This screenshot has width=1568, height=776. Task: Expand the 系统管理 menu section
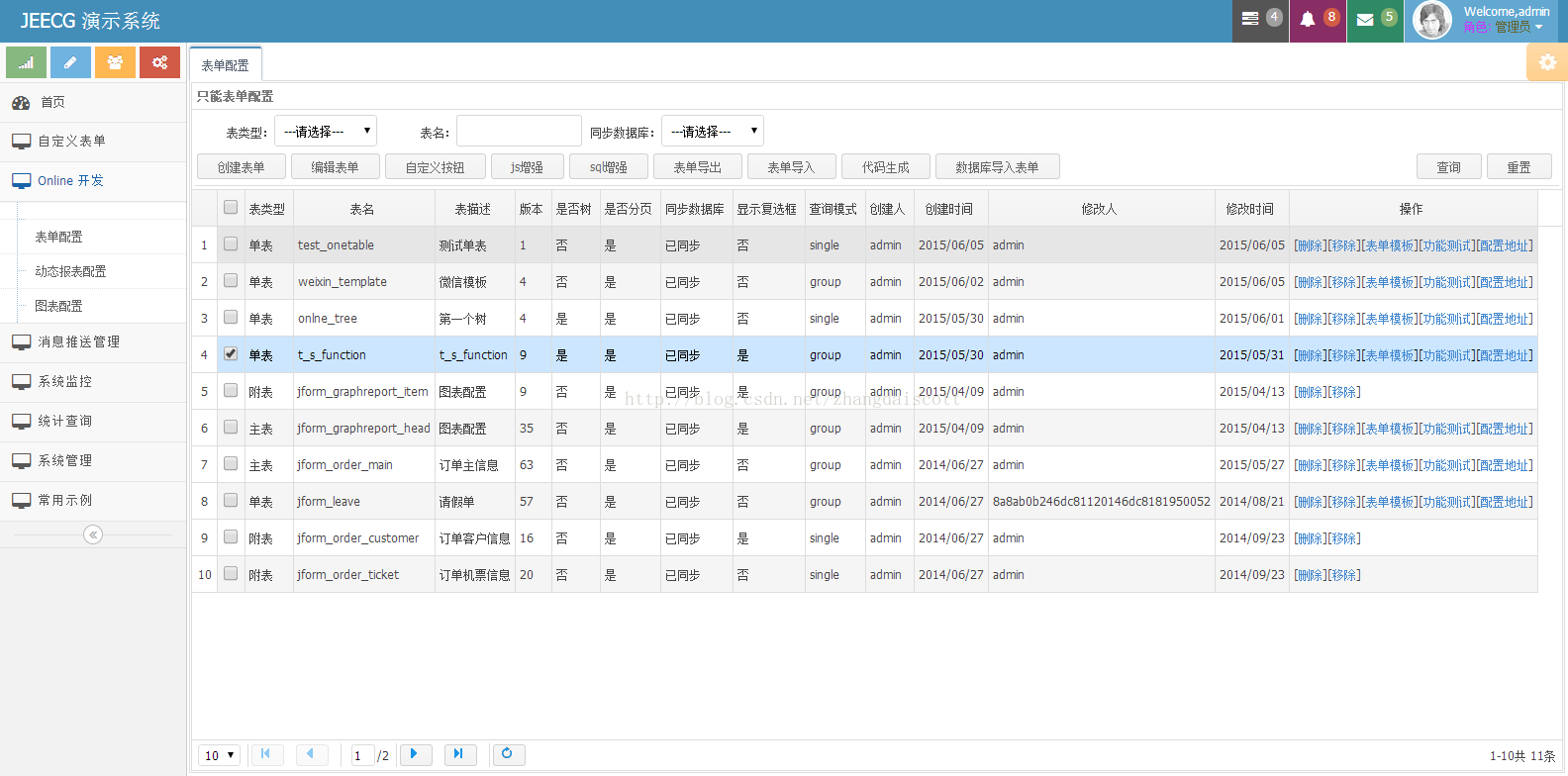tap(93, 461)
